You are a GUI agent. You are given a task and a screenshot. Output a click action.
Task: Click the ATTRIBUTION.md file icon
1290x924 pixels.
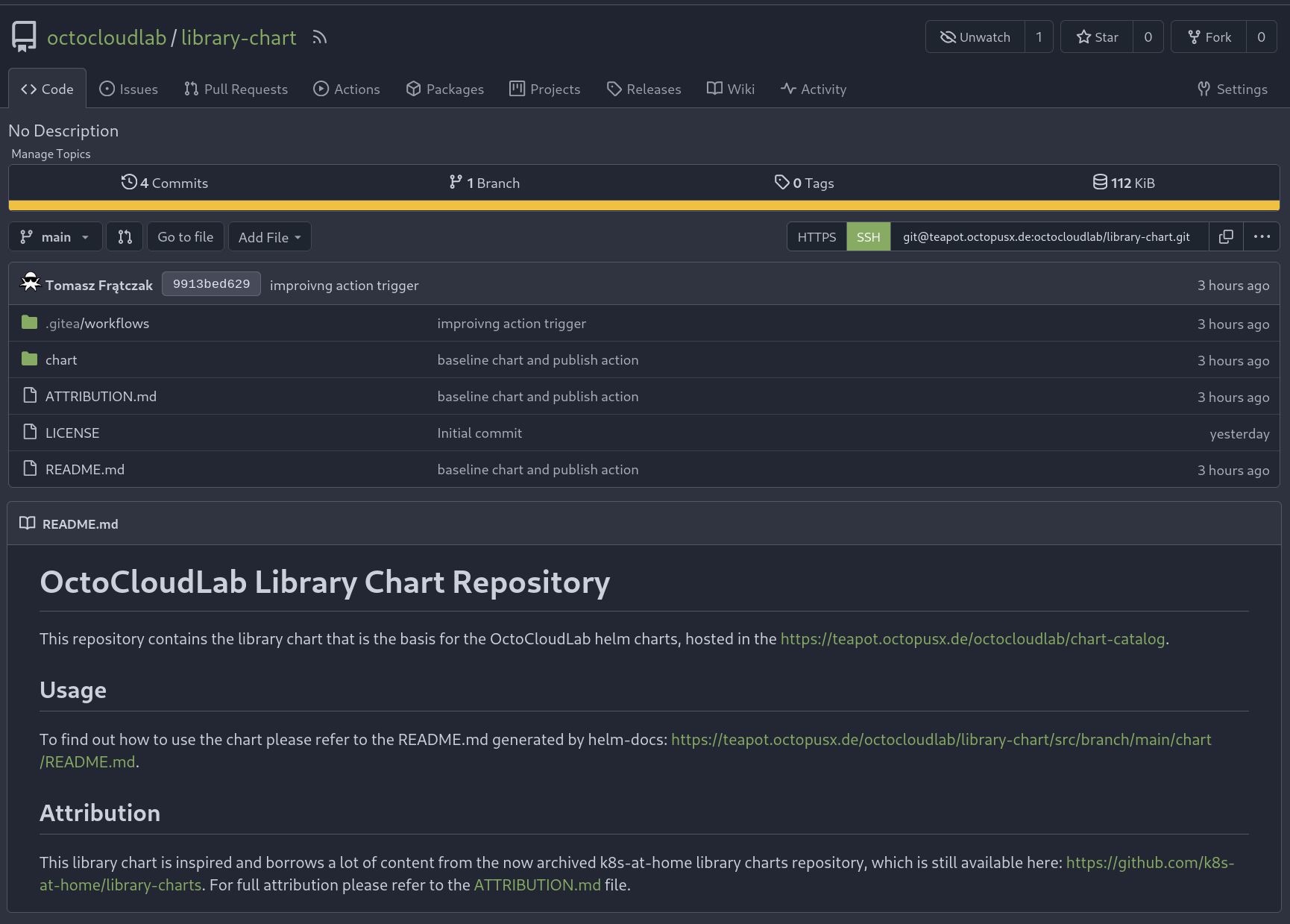coord(30,395)
